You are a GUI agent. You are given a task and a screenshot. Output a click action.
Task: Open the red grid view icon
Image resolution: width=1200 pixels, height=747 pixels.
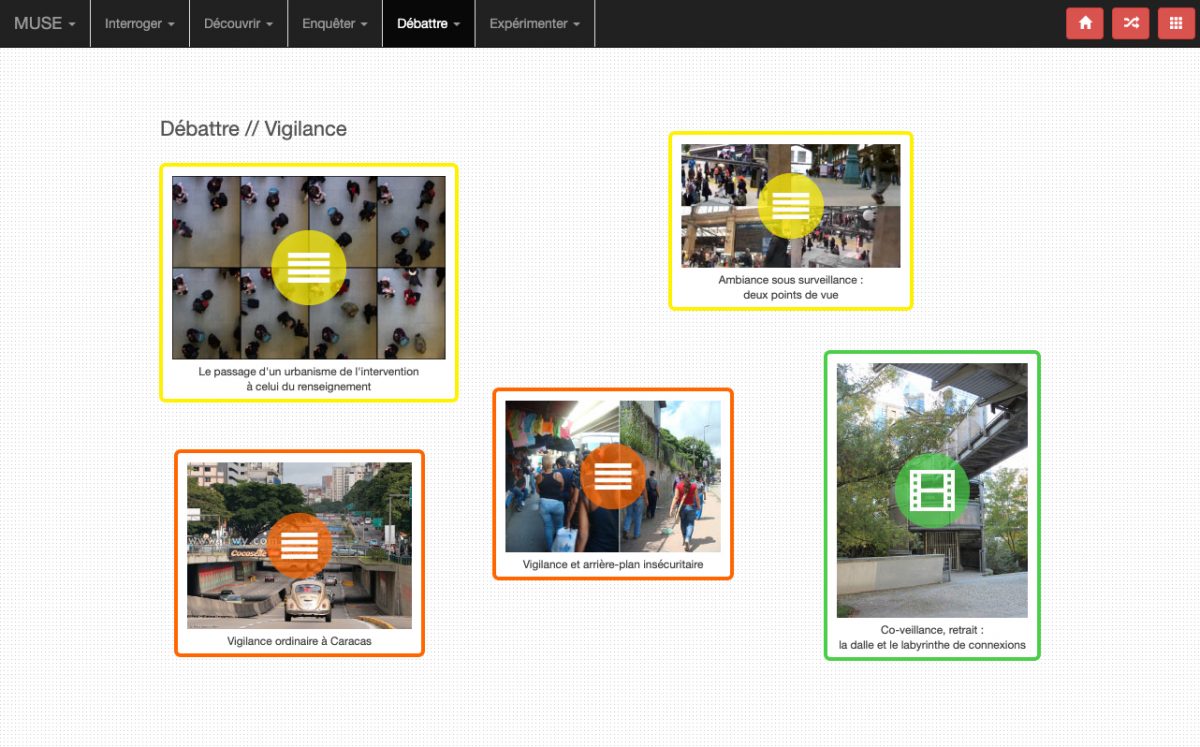(1176, 23)
